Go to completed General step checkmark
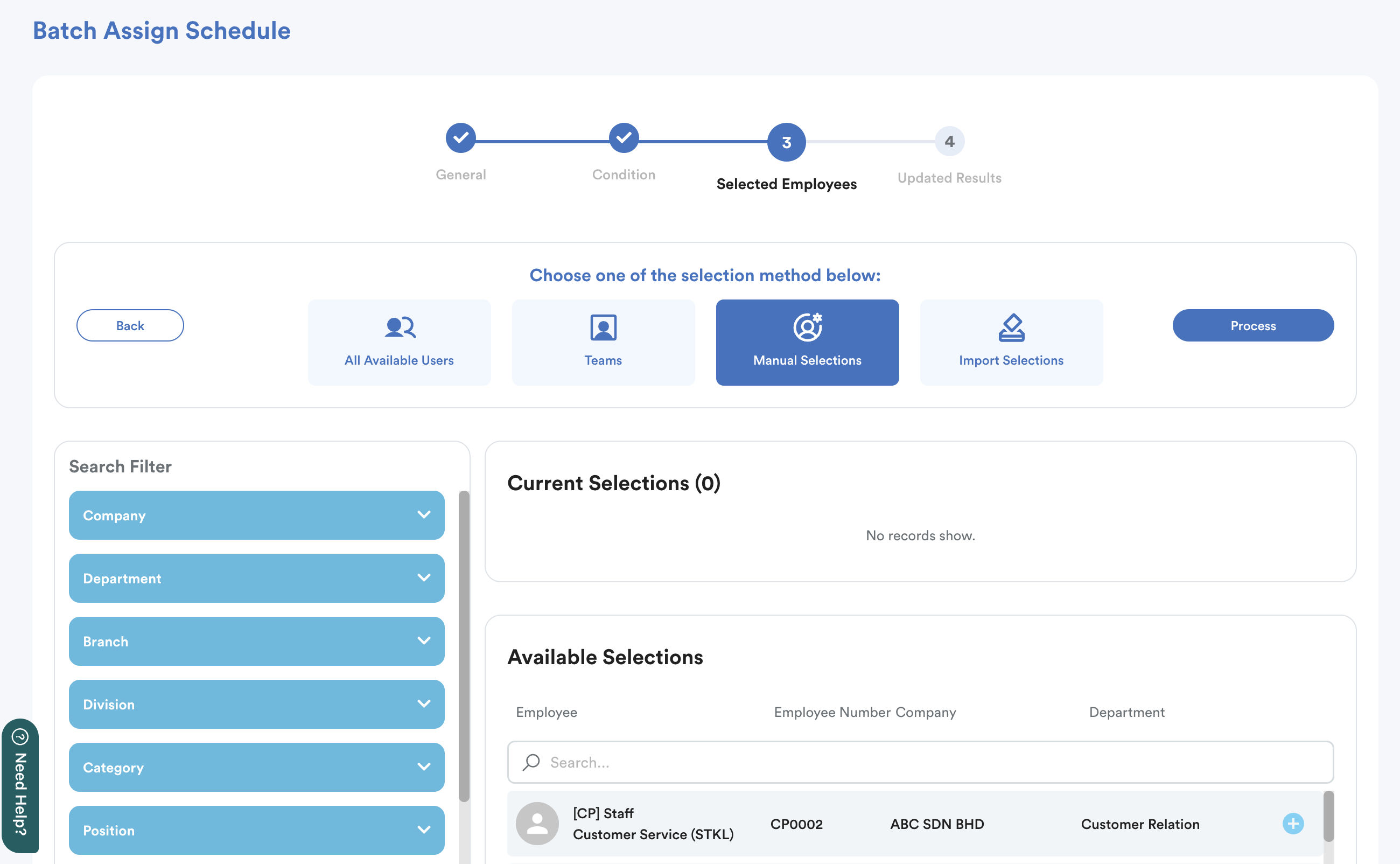The image size is (1400, 864). tap(460, 138)
